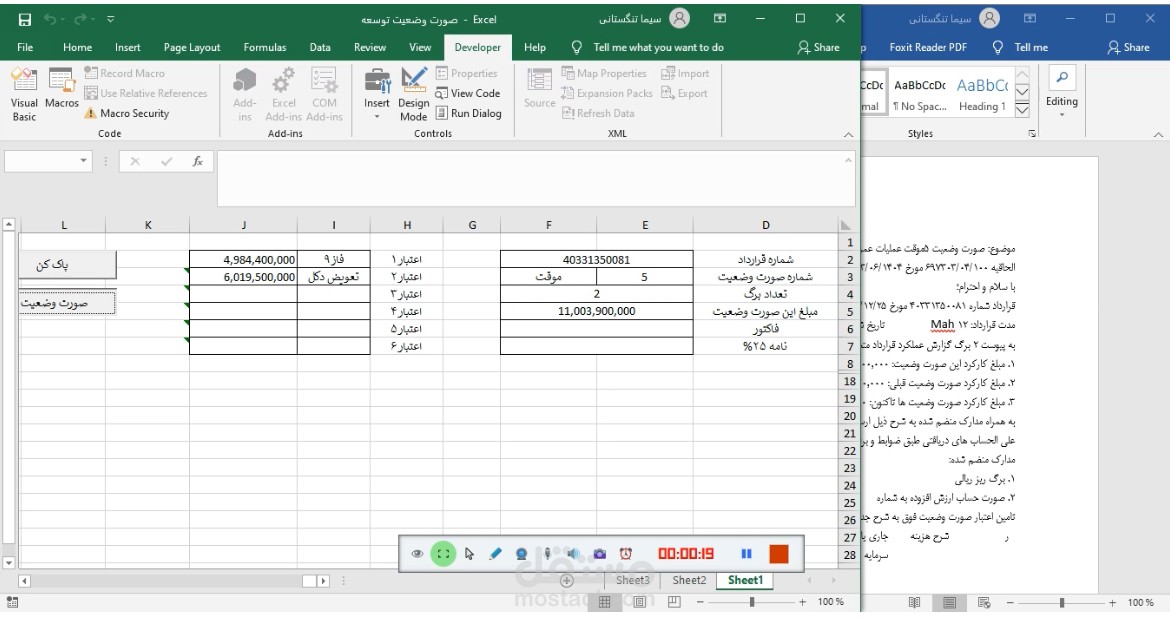Open the Editing dropdown in Word window
1170x623 pixels.
pos(1061,93)
